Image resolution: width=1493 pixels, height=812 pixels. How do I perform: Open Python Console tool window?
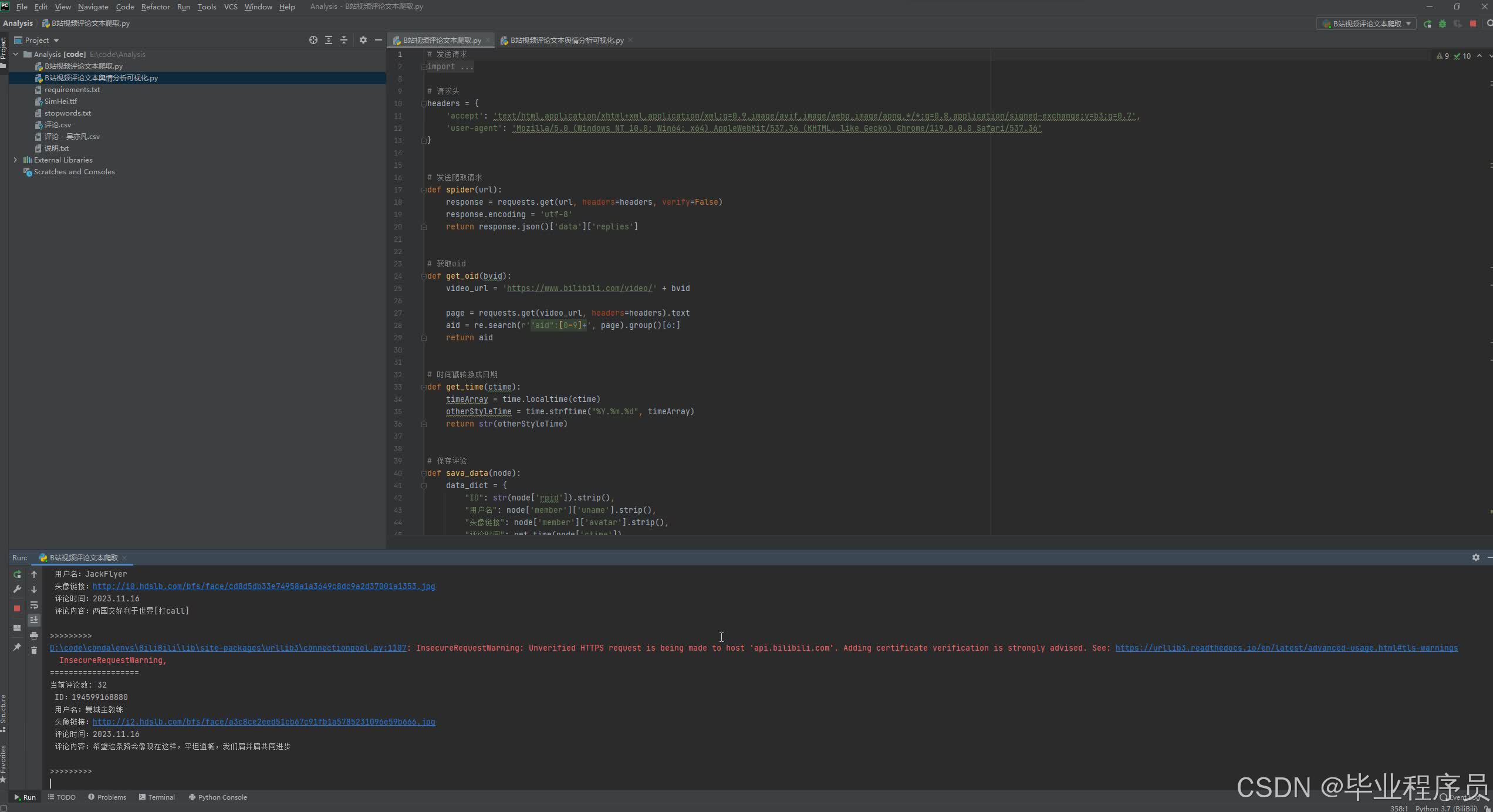[x=218, y=797]
